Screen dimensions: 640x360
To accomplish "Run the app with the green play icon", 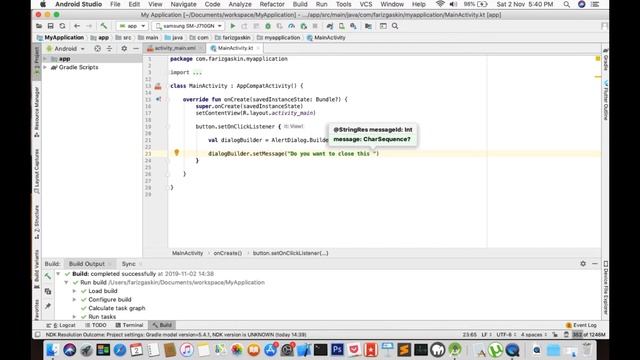I will [x=233, y=26].
